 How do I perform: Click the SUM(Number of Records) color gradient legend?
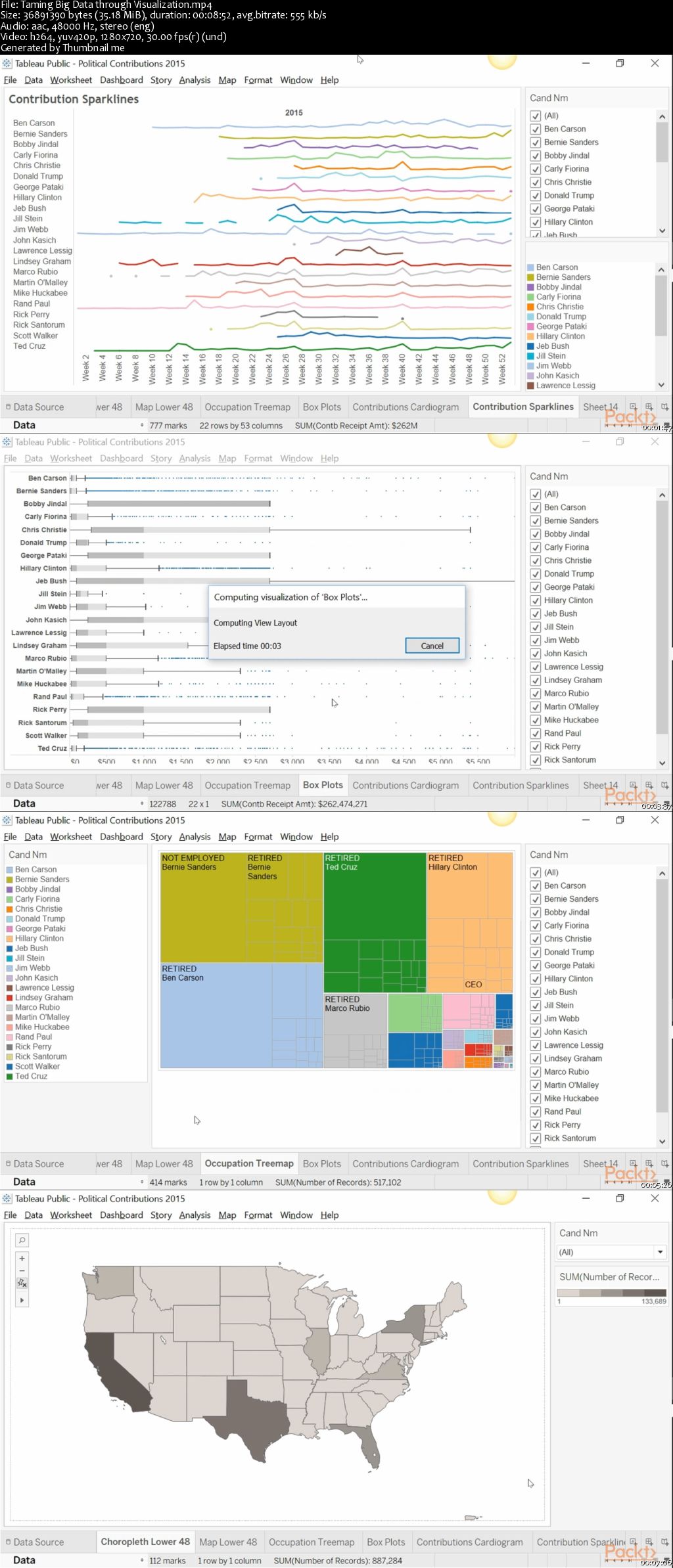612,1292
